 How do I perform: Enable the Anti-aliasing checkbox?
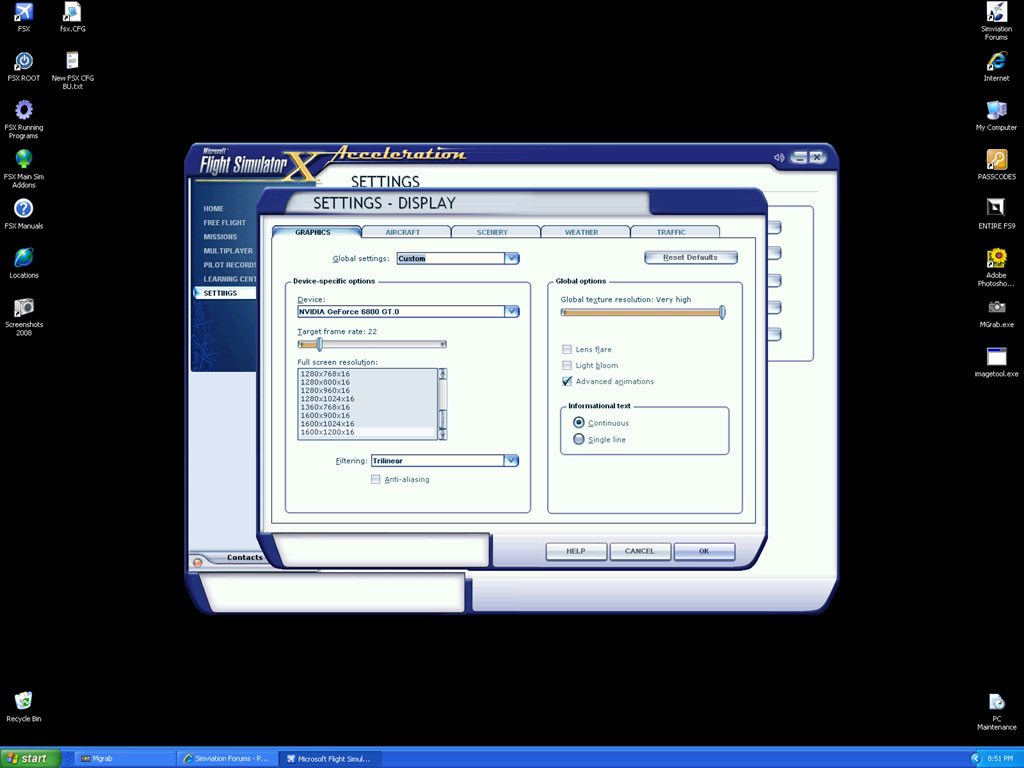pos(376,479)
